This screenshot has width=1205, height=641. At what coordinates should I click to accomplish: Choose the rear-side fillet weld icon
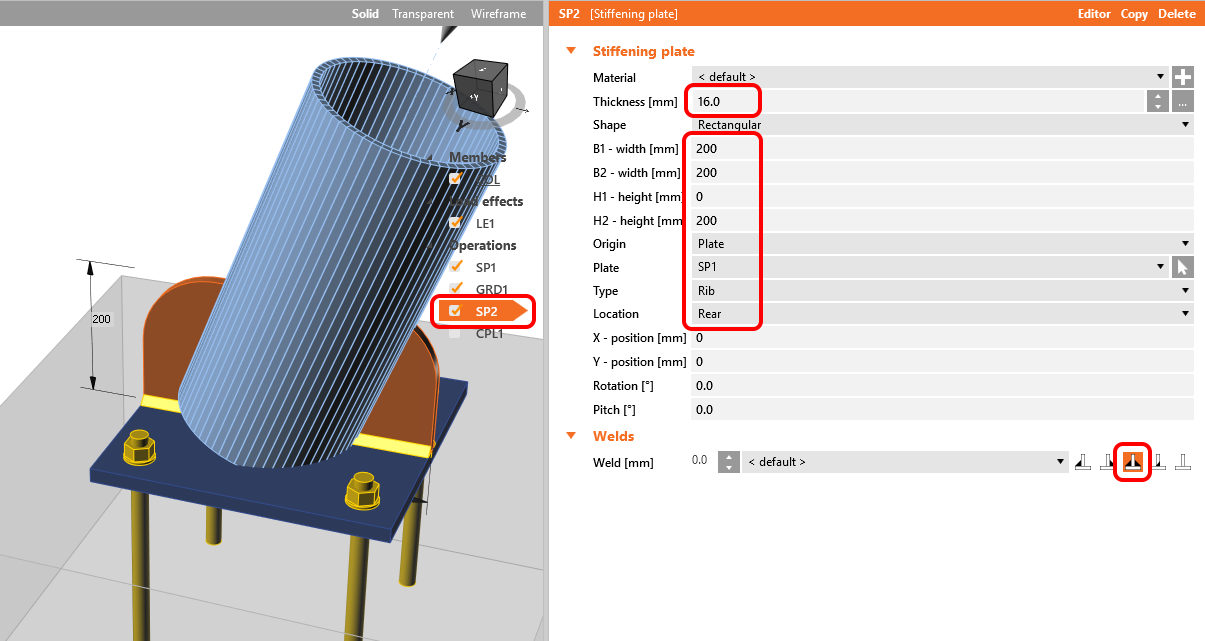(1107, 462)
